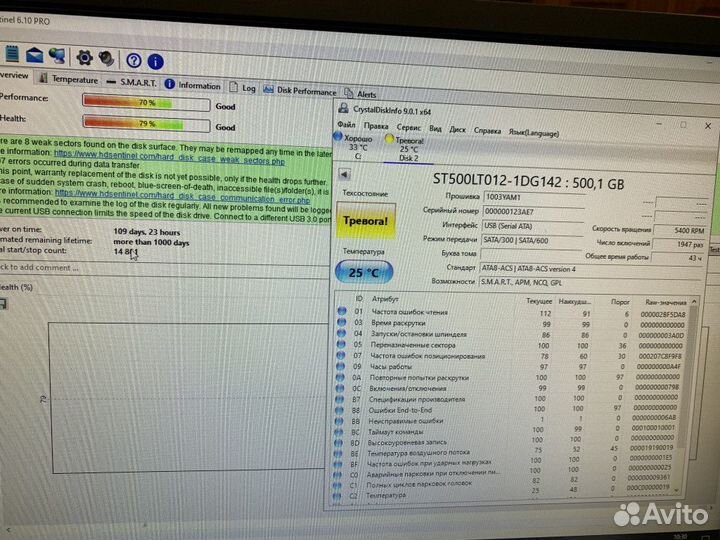
Task: Click the status dot of attribute 05 Переназначенные сектора
Action: [341, 344]
